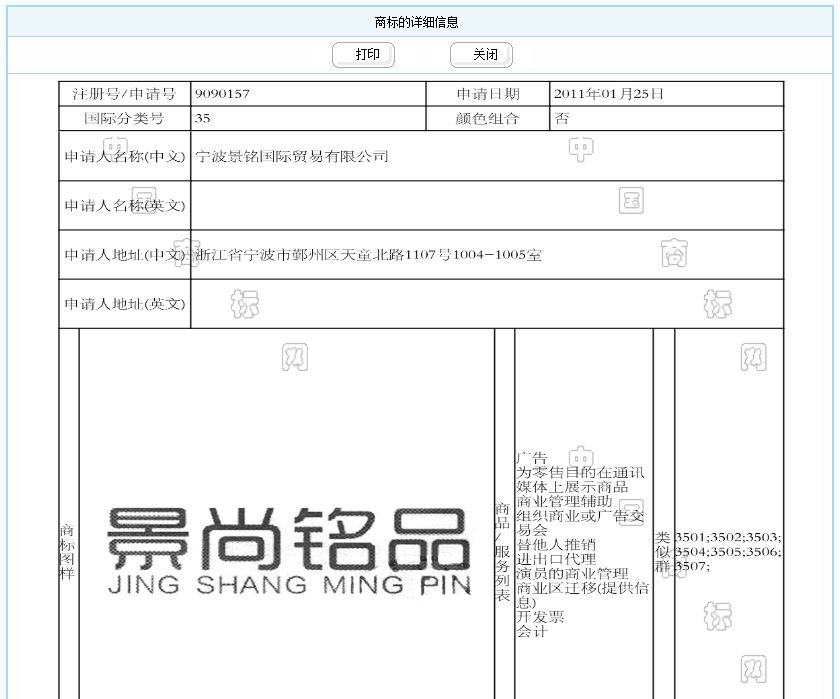Click the 申请人地址(中文) label
Screen dimensions: 840x699
coord(124,255)
